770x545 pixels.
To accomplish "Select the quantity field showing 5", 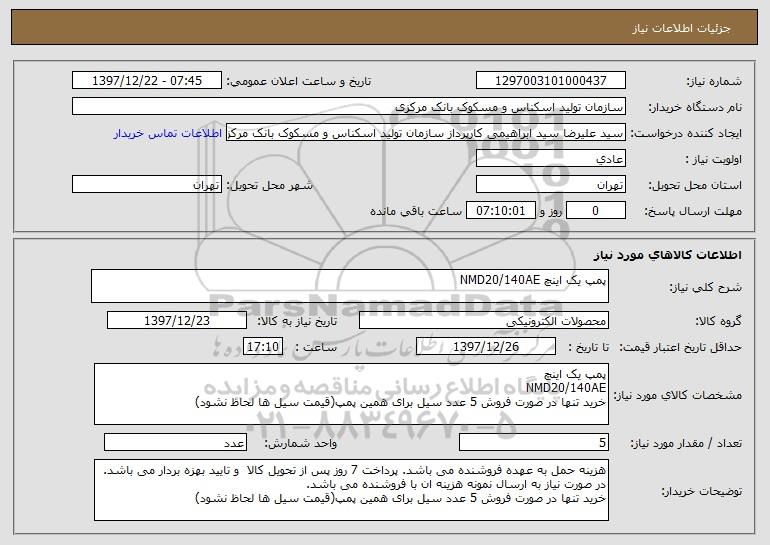I will (x=534, y=442).
